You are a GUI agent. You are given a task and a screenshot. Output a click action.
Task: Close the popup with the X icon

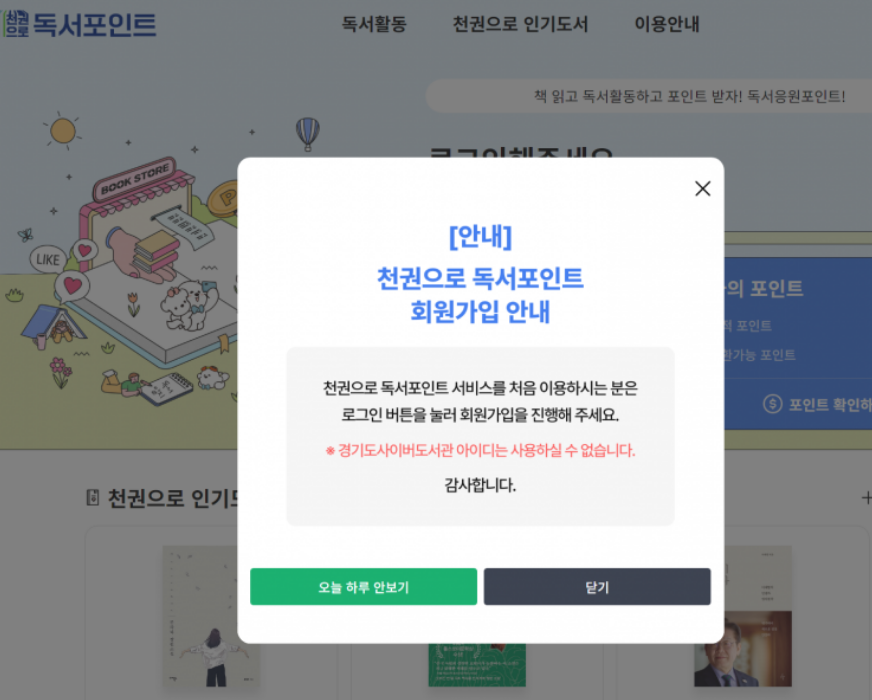point(702,188)
